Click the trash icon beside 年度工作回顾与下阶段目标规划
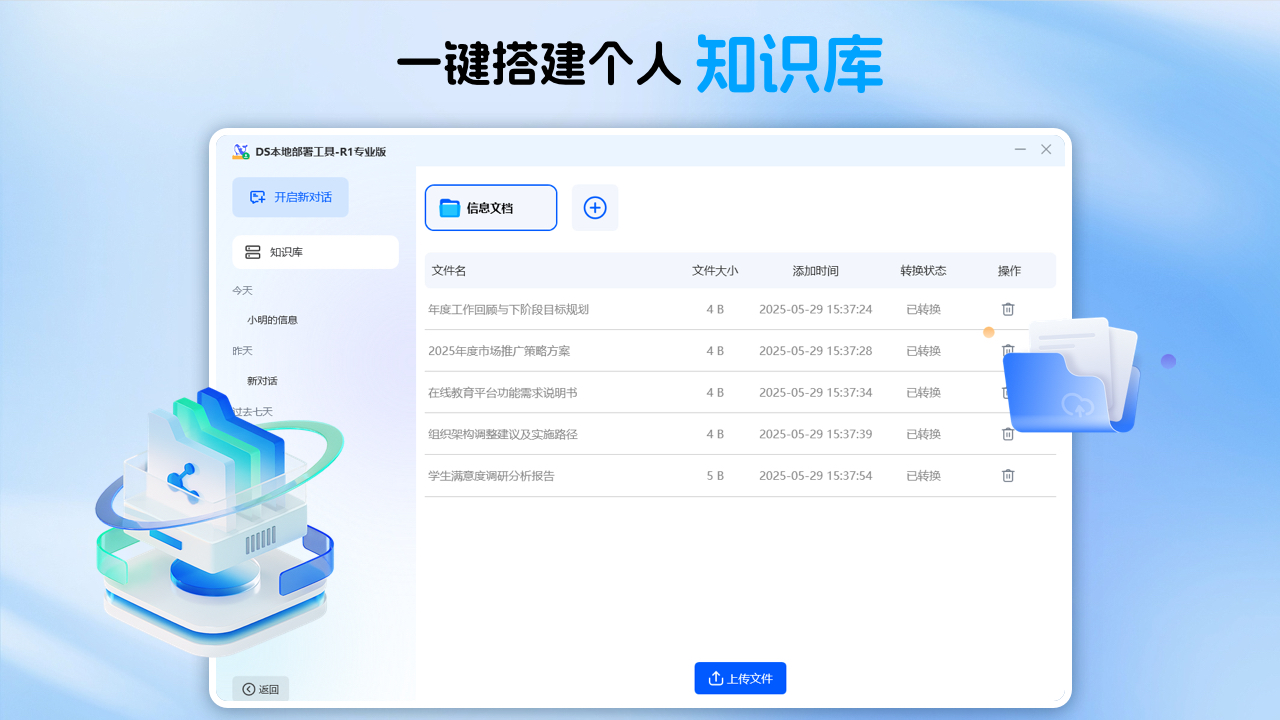 pos(1008,309)
